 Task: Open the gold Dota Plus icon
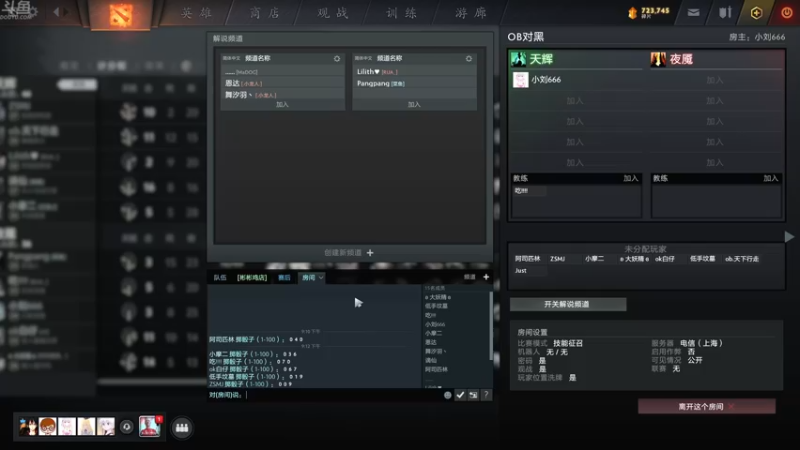(x=756, y=13)
